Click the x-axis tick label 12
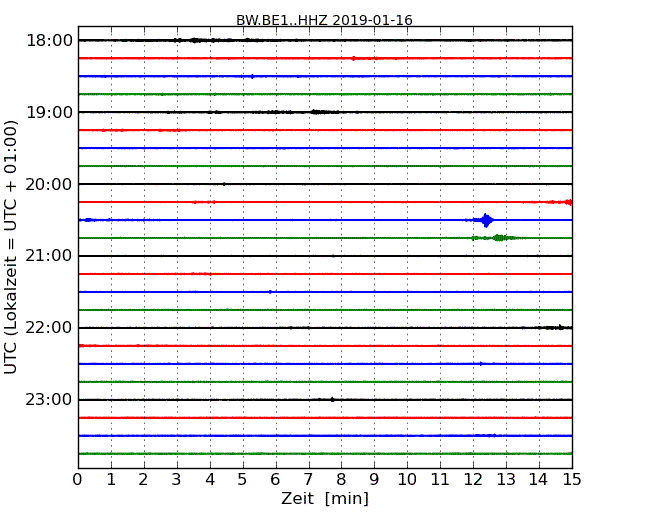Screen dimensions: 650x520 point(473,480)
